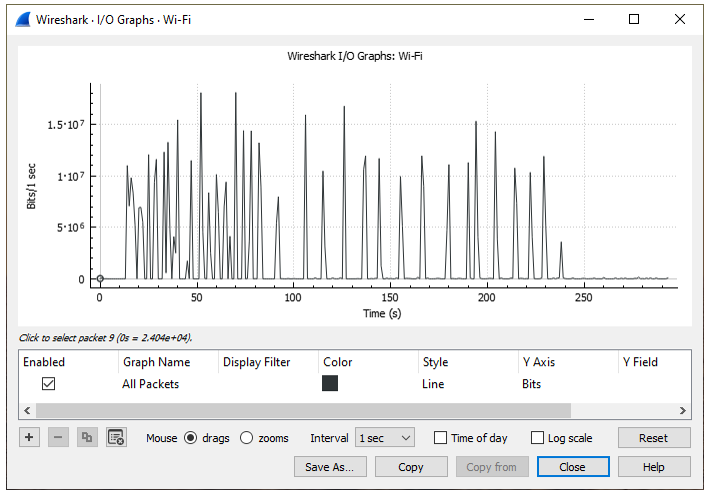Add a new graph with plus button
This screenshot has width=708, height=495.
pos(29,437)
